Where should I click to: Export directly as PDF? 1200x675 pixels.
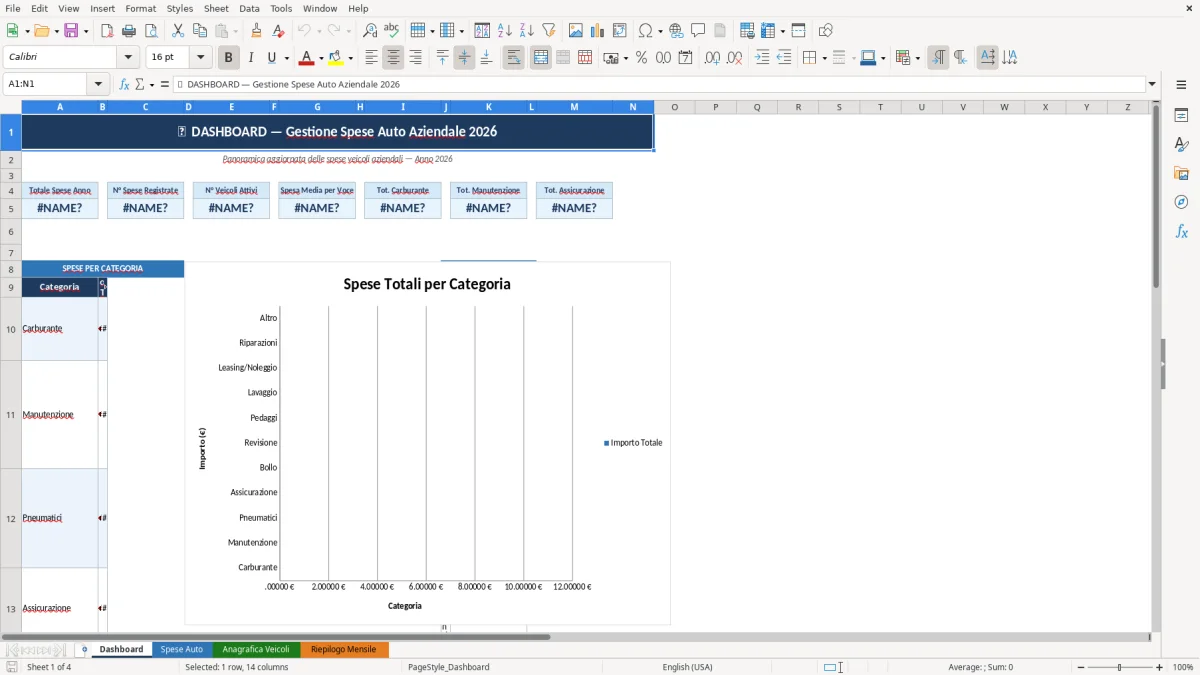[x=107, y=31]
